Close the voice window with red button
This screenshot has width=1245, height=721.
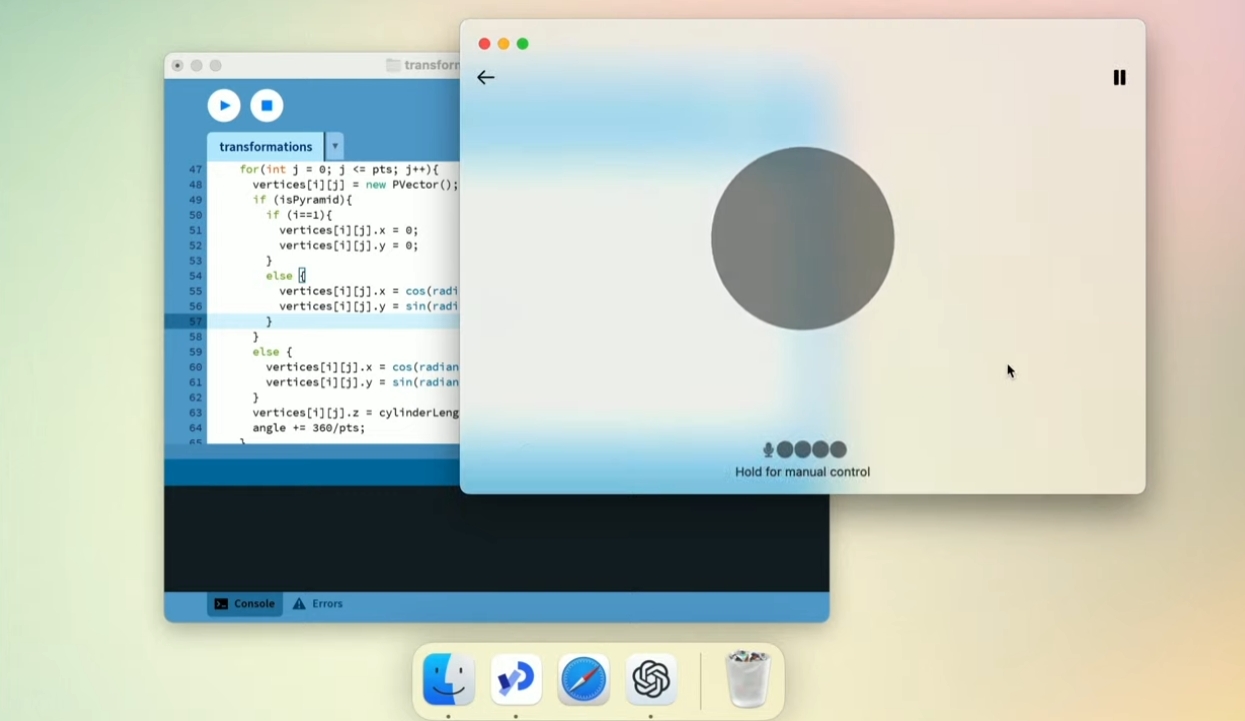coord(484,44)
